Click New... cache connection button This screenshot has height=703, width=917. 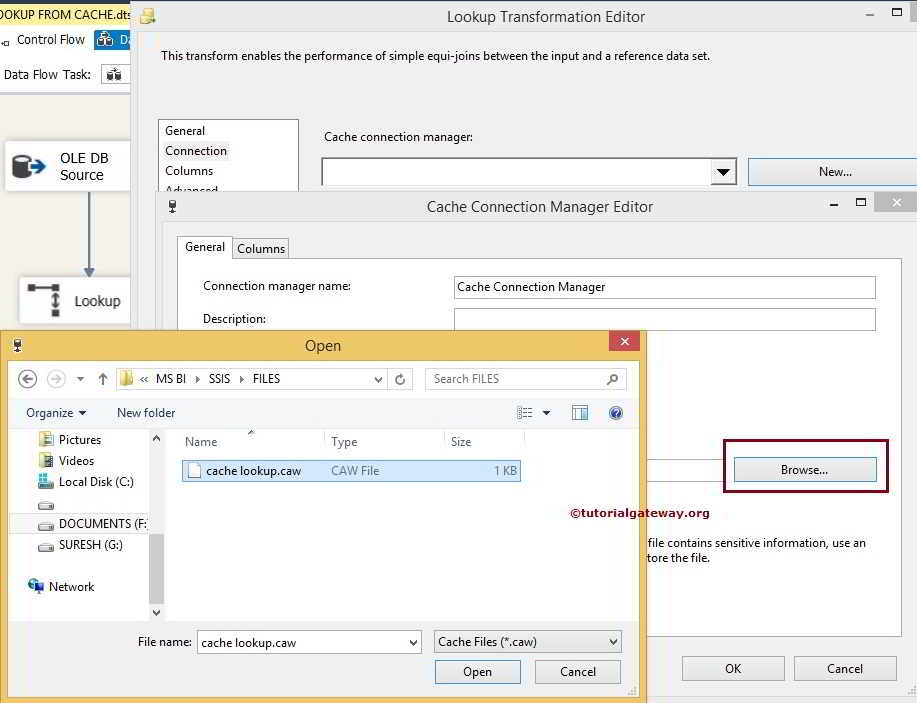coord(835,172)
